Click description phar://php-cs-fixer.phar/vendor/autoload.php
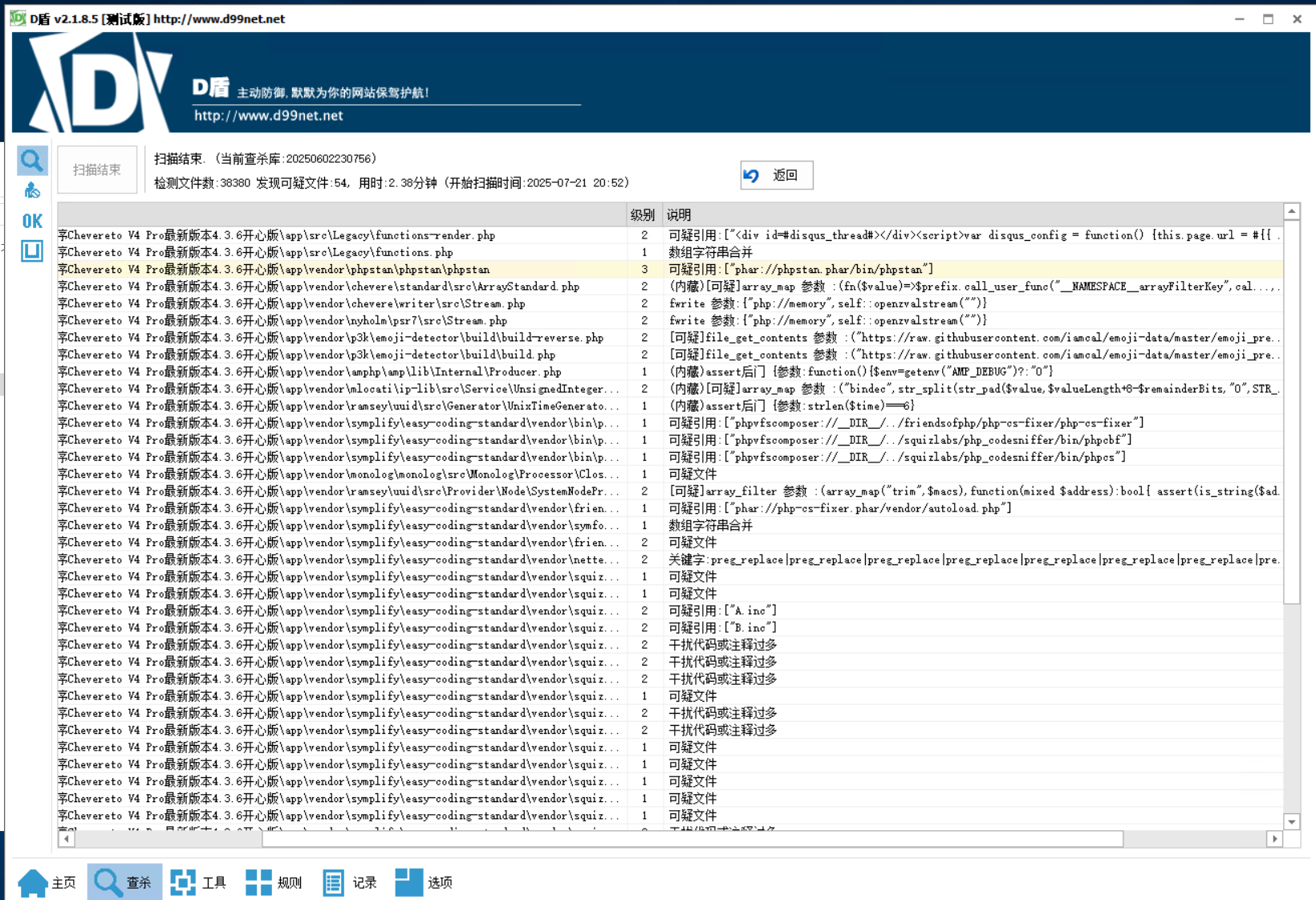The width and height of the screenshot is (1316, 900). [840, 508]
